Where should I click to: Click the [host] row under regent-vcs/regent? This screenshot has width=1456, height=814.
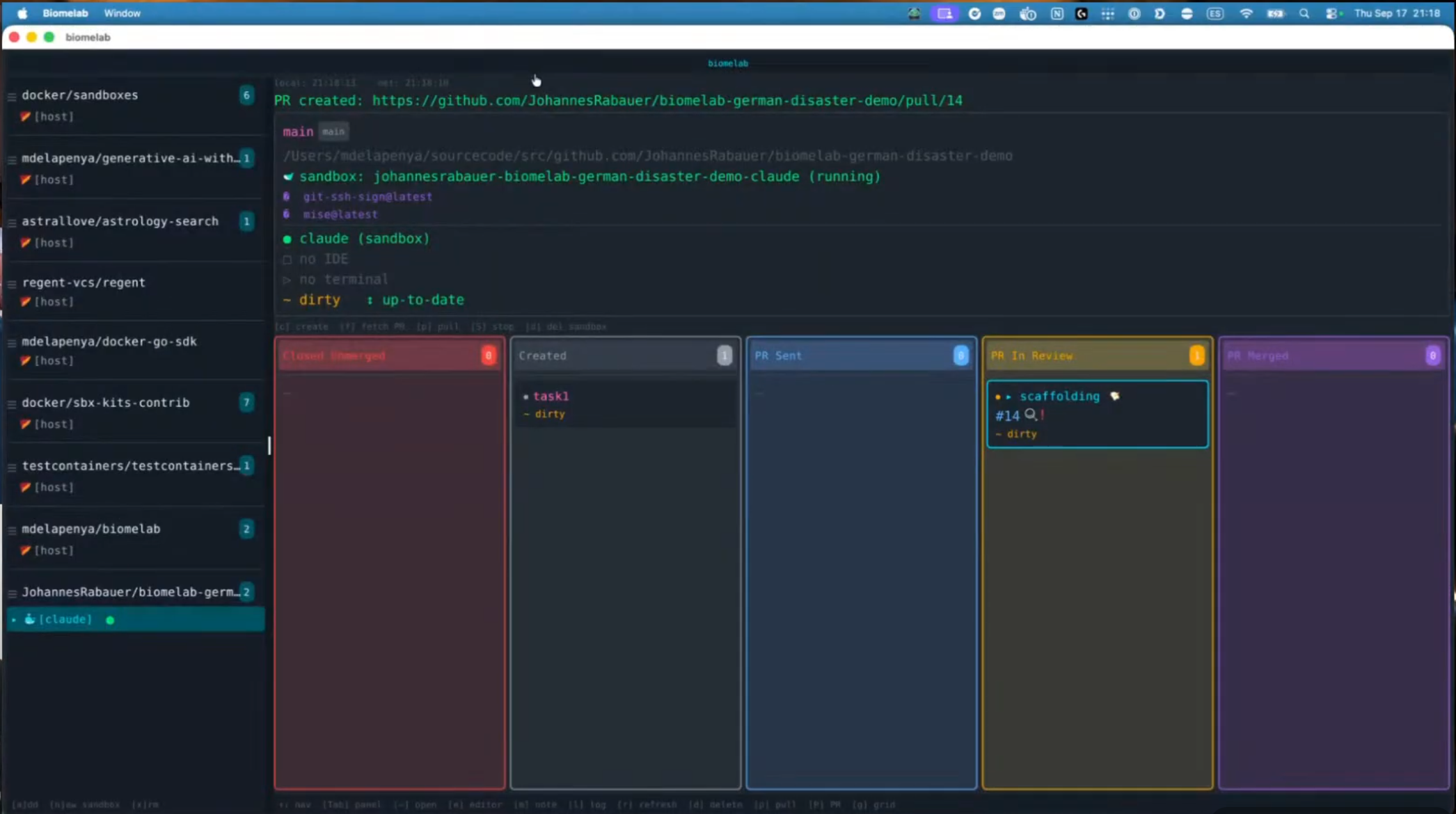(x=54, y=301)
